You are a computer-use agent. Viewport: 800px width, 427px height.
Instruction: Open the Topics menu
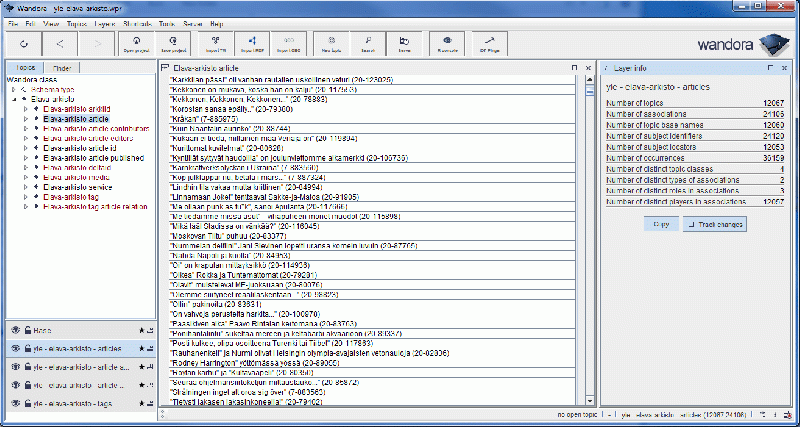(x=77, y=21)
